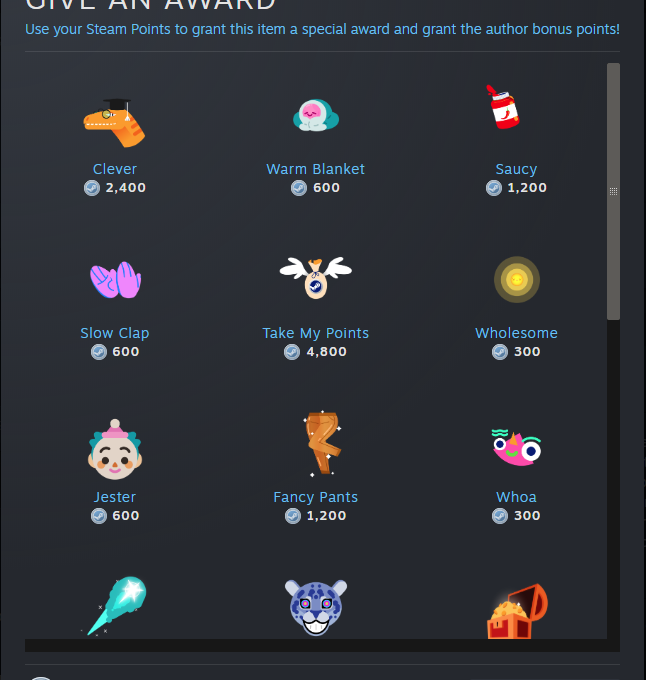Choose the Take My Points winged bag icon

316,278
